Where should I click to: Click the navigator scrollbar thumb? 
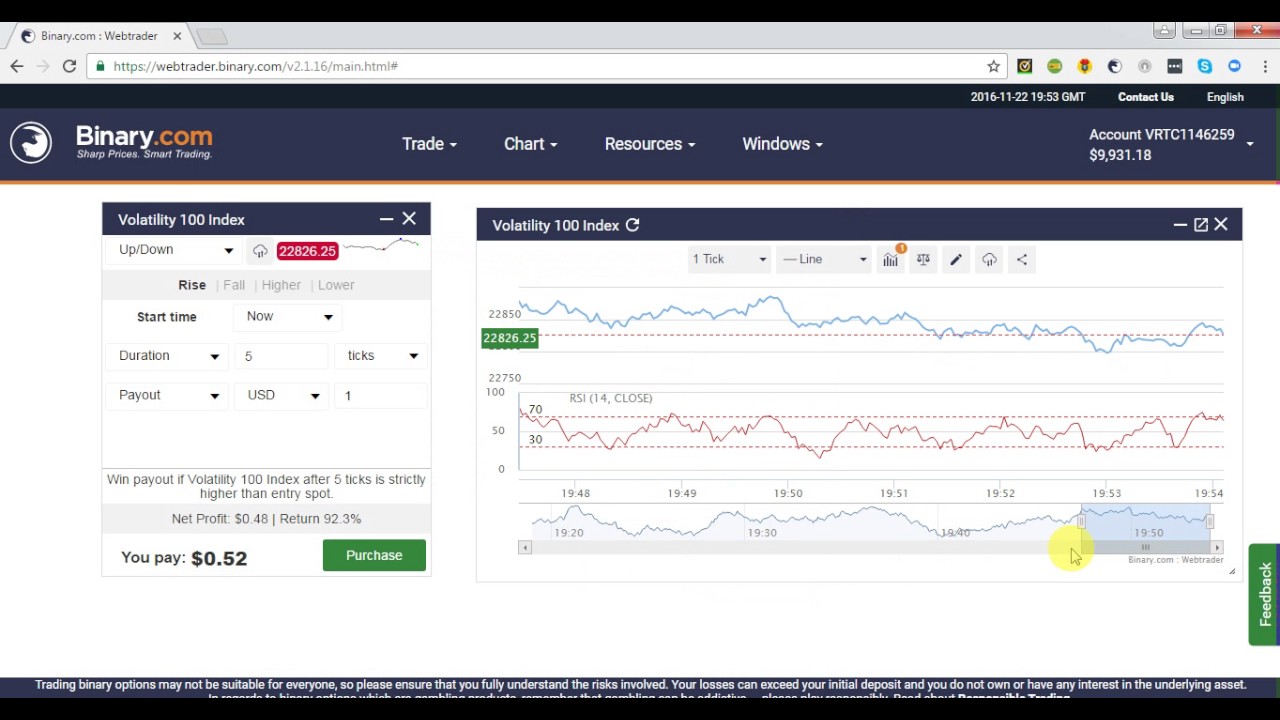point(1146,548)
